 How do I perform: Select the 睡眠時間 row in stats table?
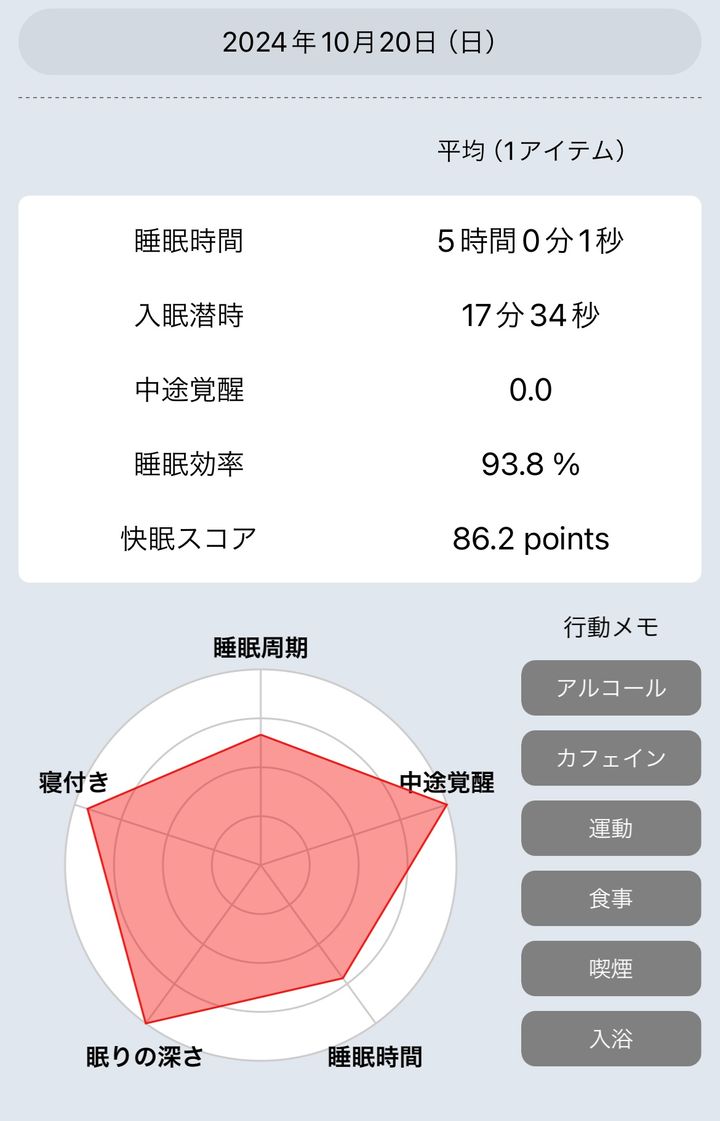click(x=360, y=241)
